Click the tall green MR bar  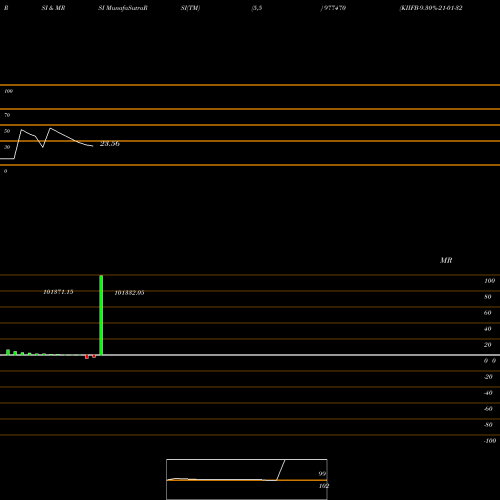(101, 315)
